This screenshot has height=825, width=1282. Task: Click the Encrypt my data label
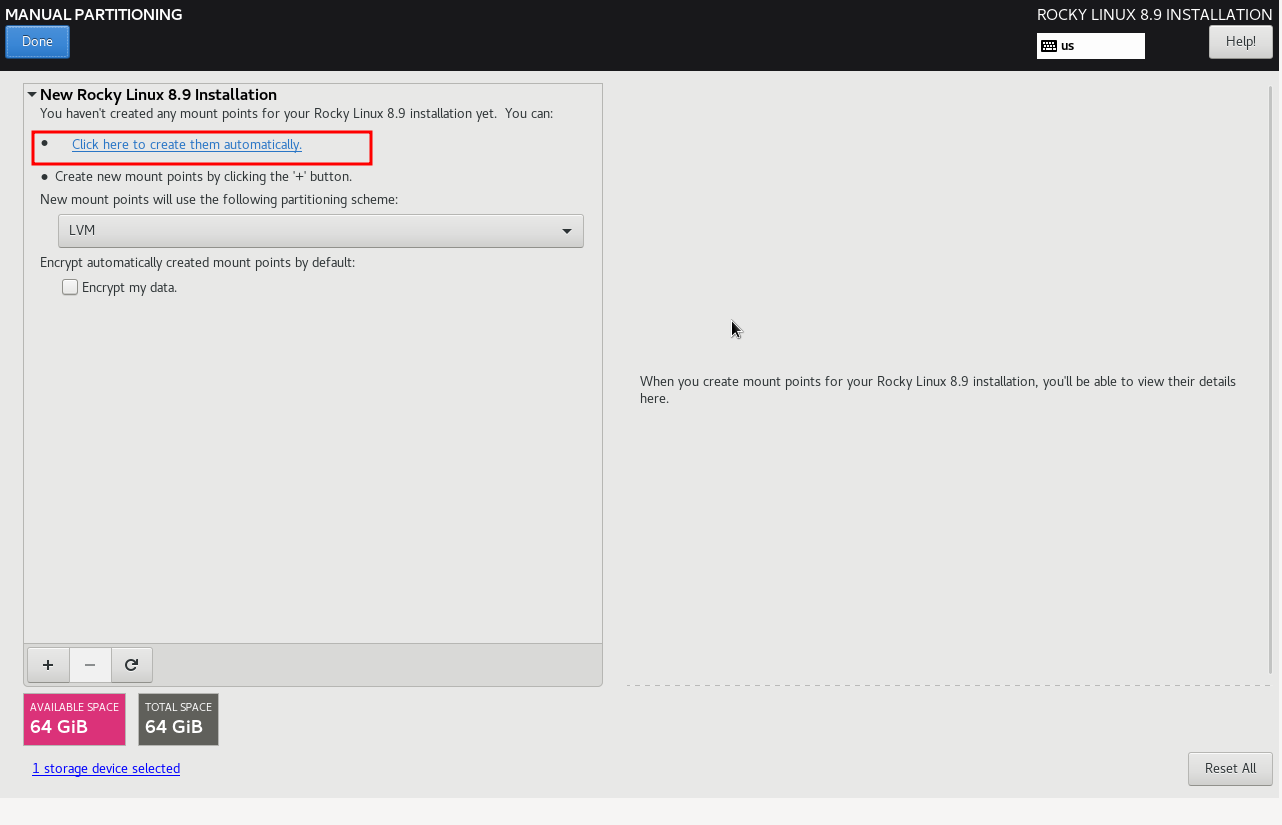point(129,288)
